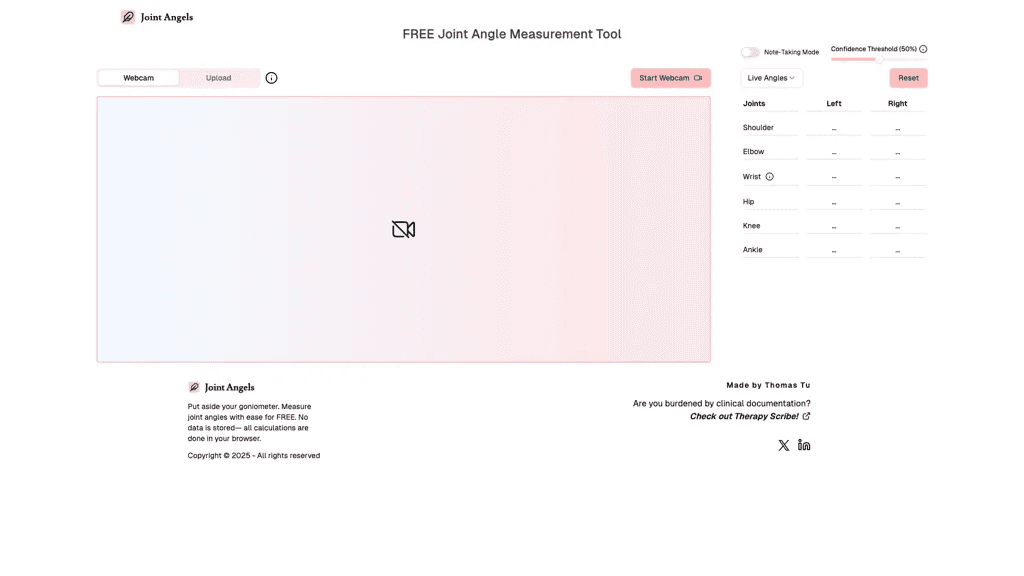Image resolution: width=1024 pixels, height=576 pixels.
Task: Click the external link icon after Therapy Scribe
Action: pos(807,416)
